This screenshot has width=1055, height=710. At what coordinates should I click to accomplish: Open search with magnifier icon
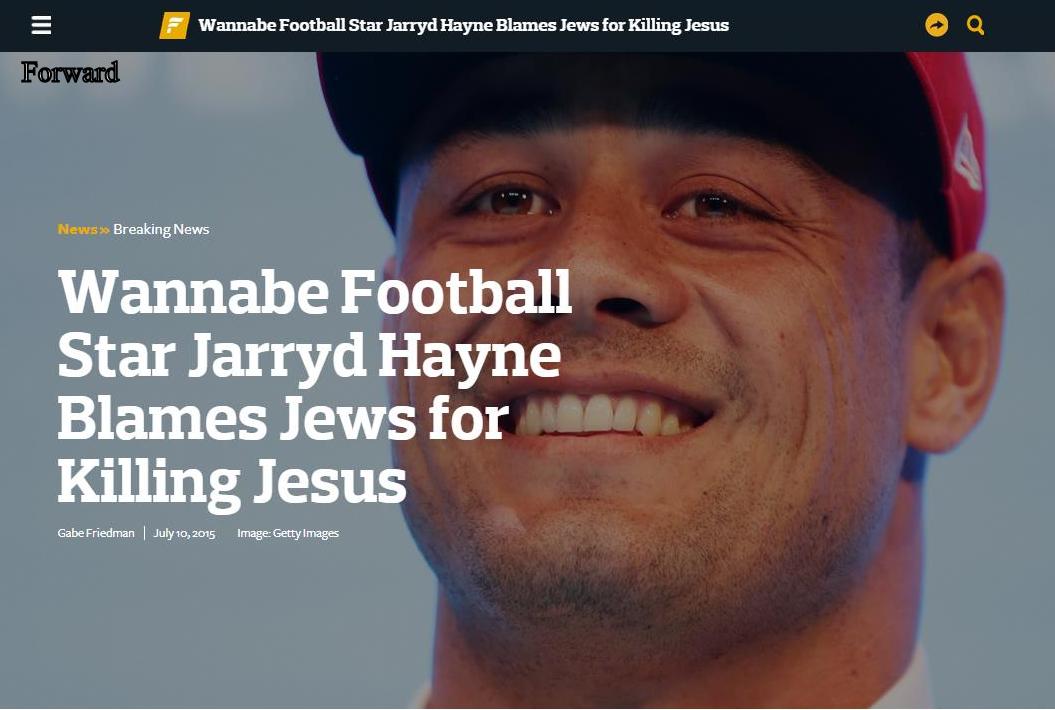tap(975, 26)
